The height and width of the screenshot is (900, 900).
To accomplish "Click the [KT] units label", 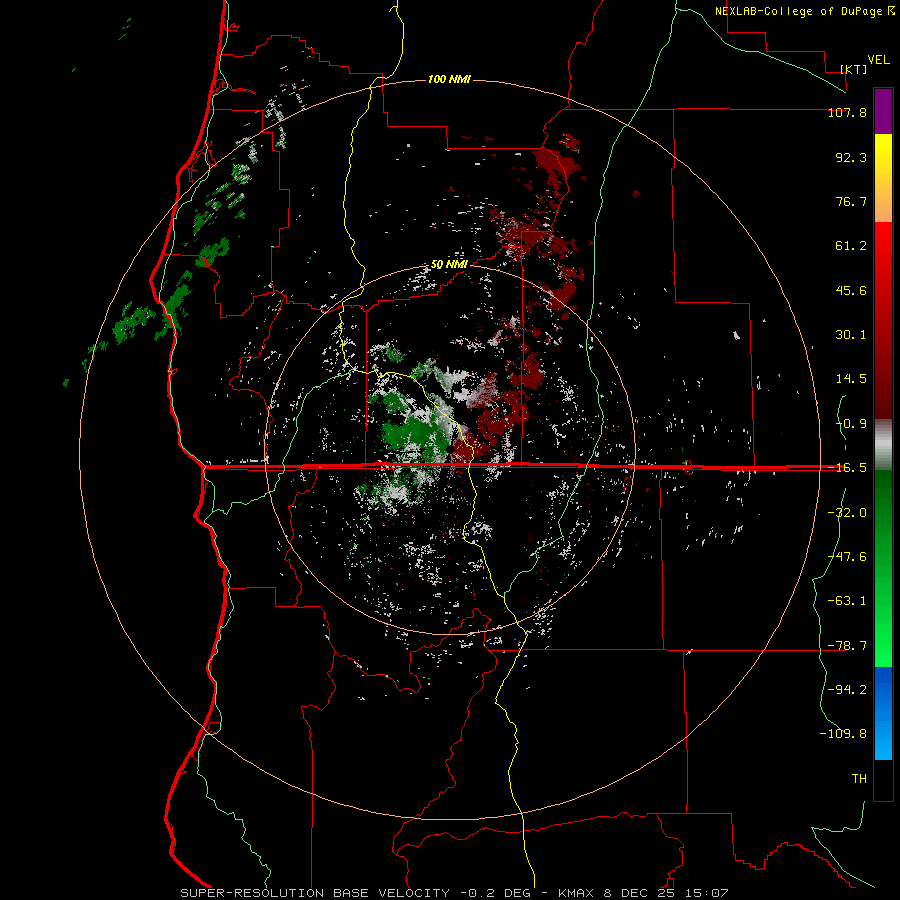I will coord(854,69).
